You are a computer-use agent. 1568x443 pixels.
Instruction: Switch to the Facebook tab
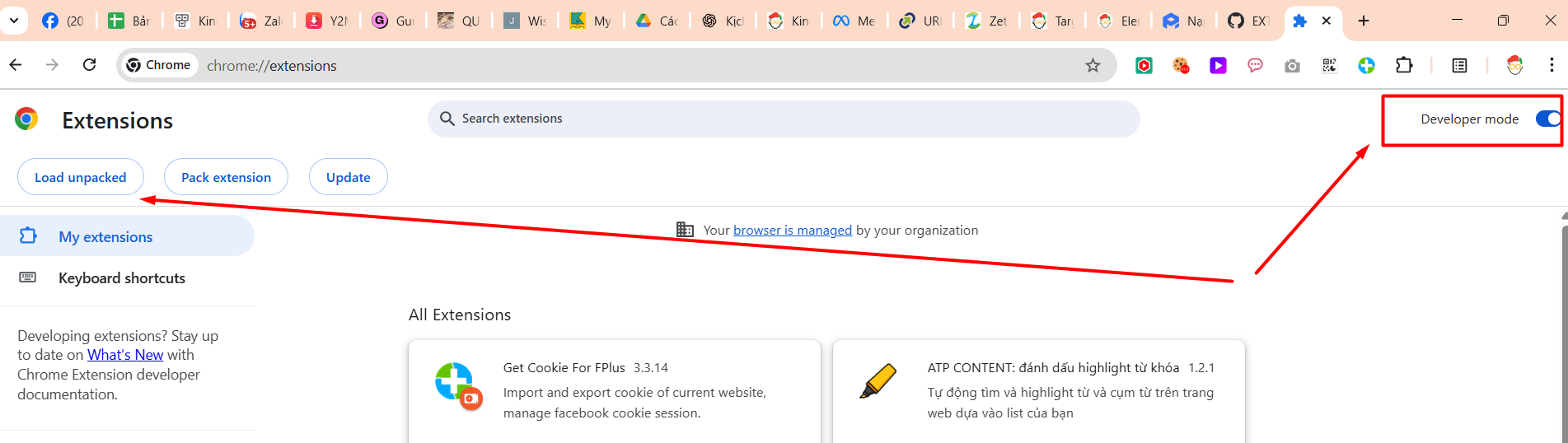(x=63, y=21)
